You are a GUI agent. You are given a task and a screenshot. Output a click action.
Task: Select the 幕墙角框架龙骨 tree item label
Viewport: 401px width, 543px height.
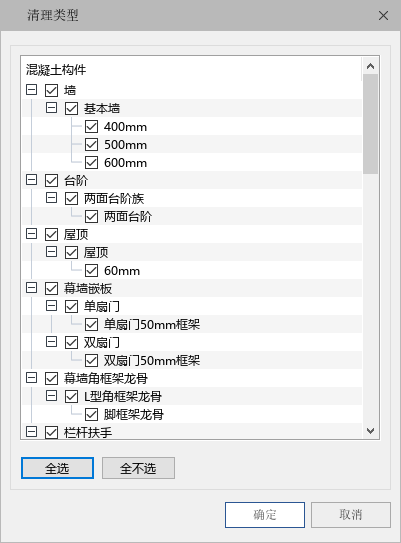point(106,379)
